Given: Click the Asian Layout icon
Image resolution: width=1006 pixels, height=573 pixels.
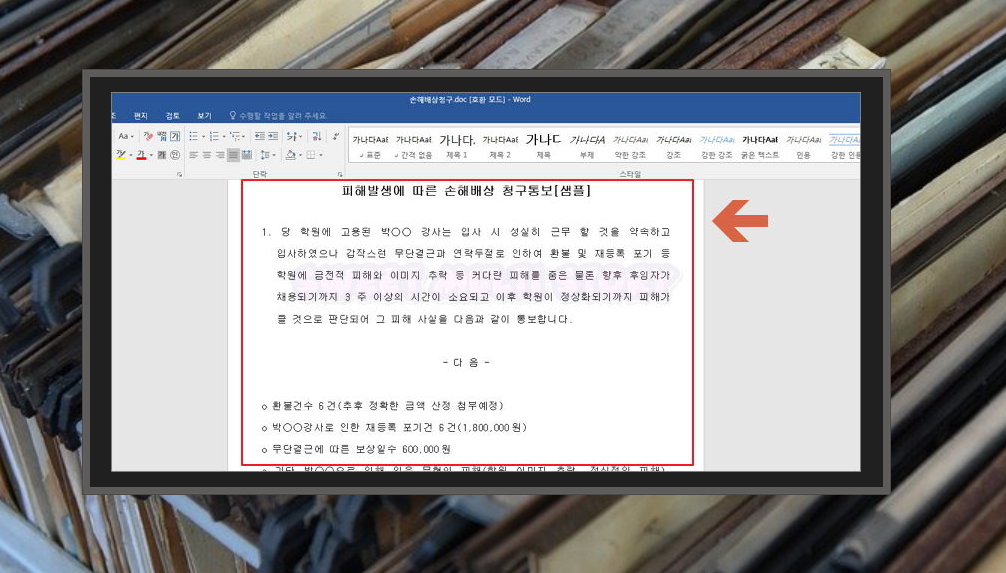Looking at the screenshot, I should pyautogui.click(x=294, y=136).
